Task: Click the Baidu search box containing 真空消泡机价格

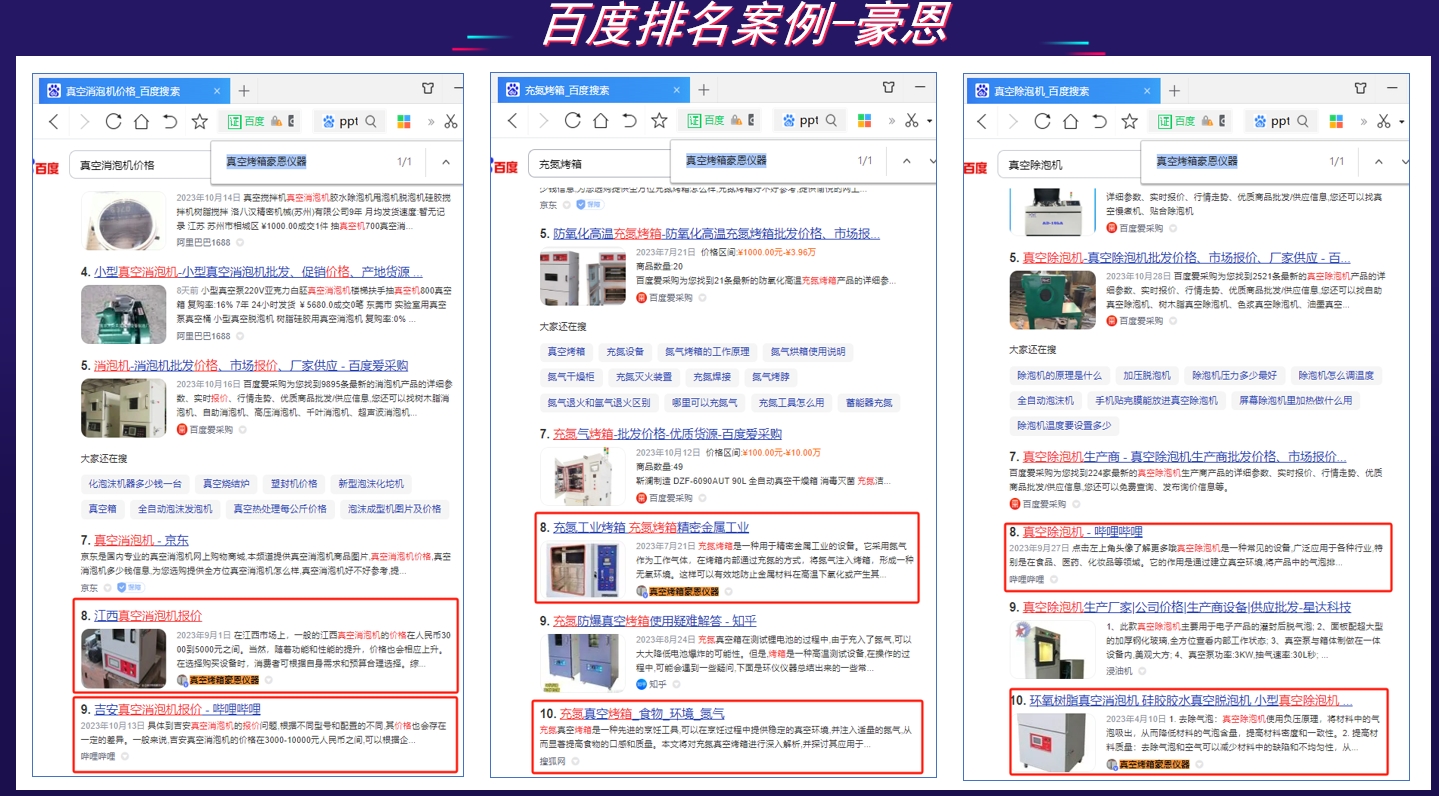Action: tap(138, 164)
